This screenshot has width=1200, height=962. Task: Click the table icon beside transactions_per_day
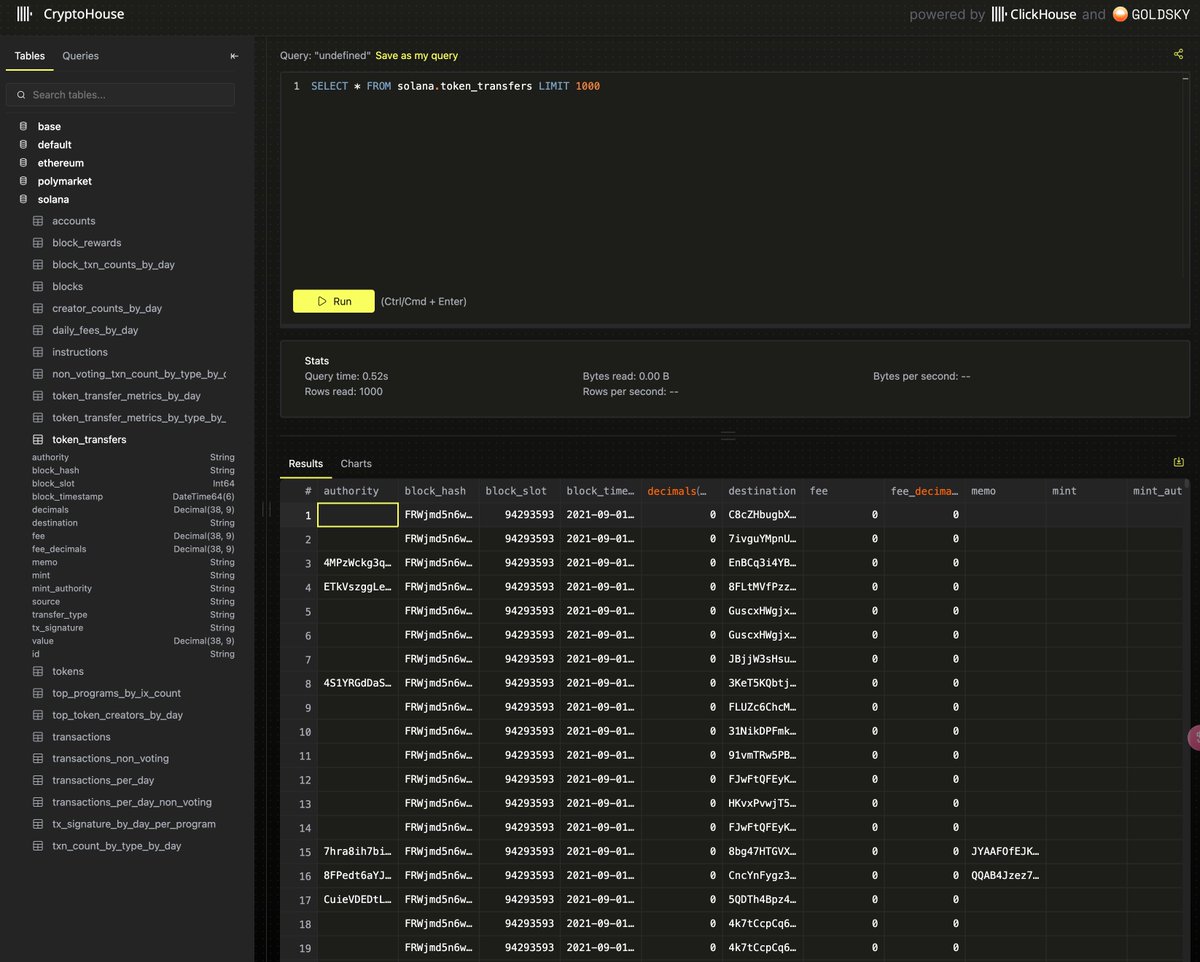pos(38,780)
